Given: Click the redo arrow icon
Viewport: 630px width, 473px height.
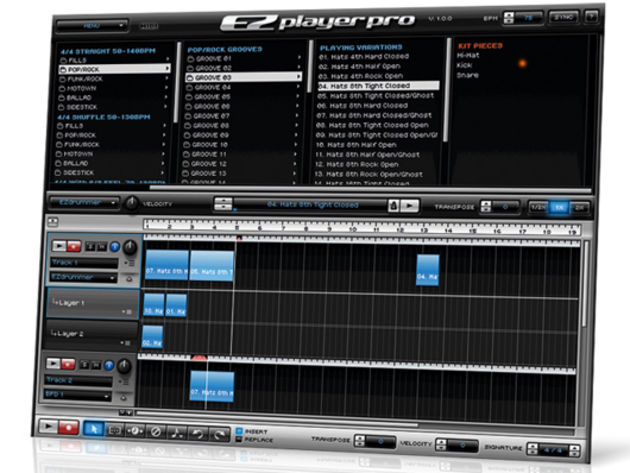Looking at the screenshot, I should click(x=219, y=434).
